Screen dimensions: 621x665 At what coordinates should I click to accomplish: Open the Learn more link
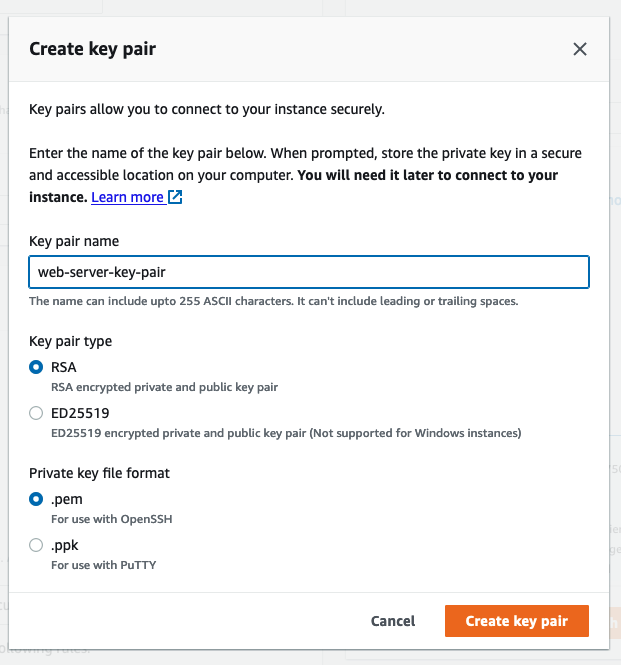click(x=127, y=197)
